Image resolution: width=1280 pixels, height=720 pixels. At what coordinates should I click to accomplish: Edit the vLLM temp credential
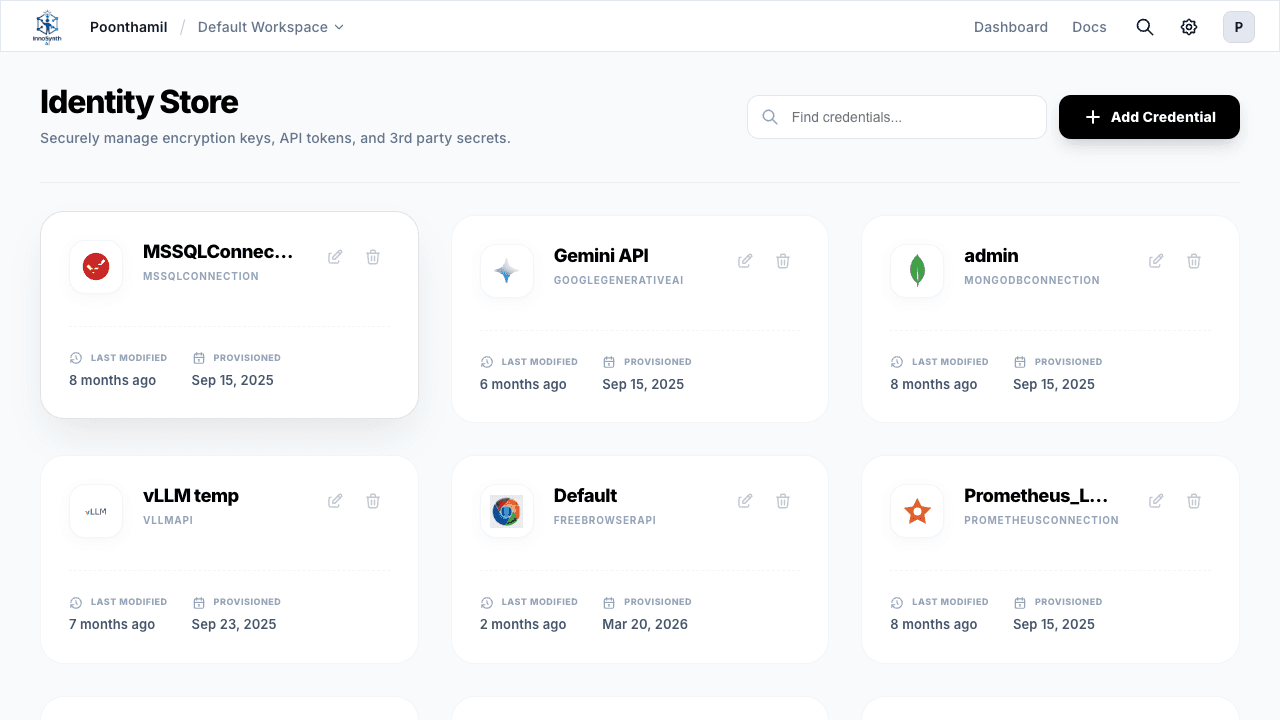[335, 501]
